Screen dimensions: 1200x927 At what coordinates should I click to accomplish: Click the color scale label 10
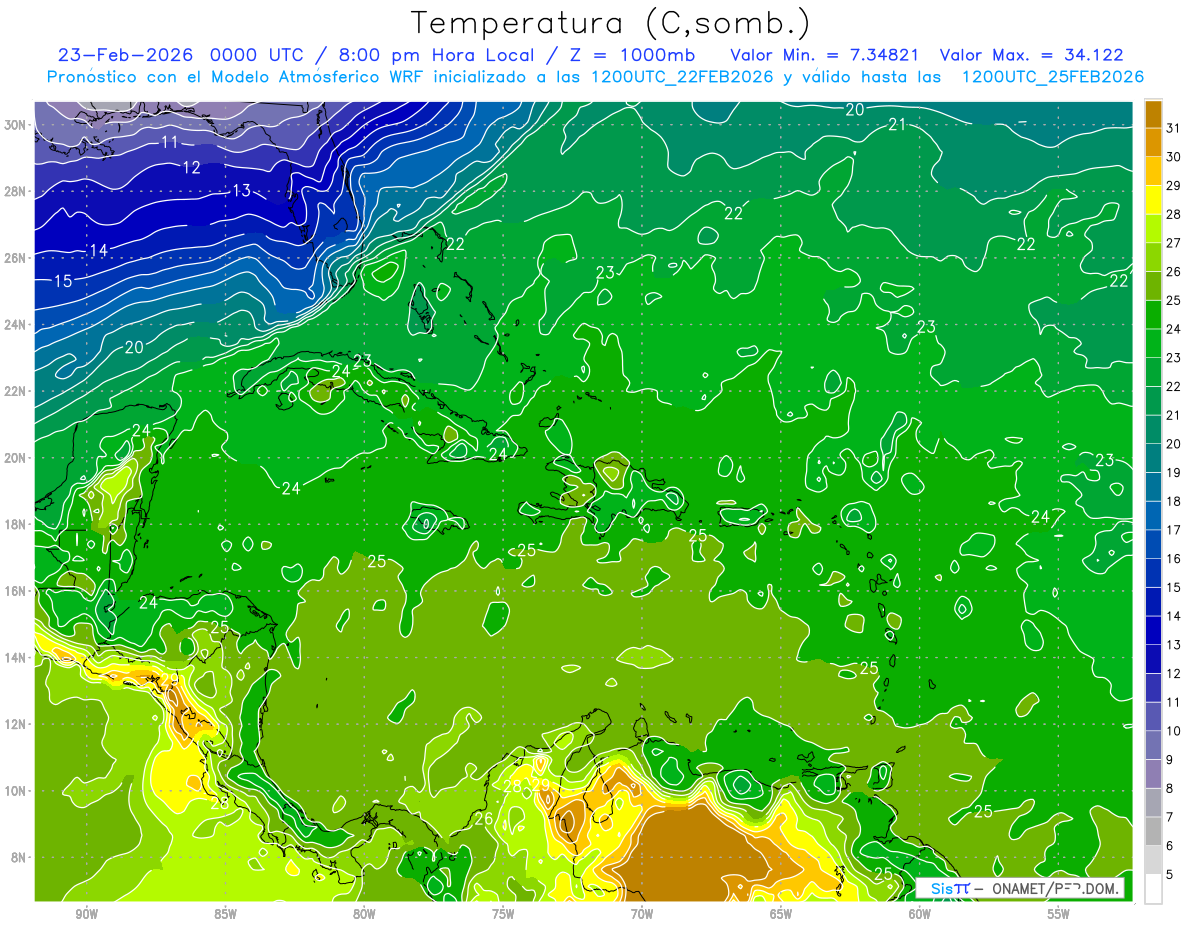pyautogui.click(x=1174, y=731)
